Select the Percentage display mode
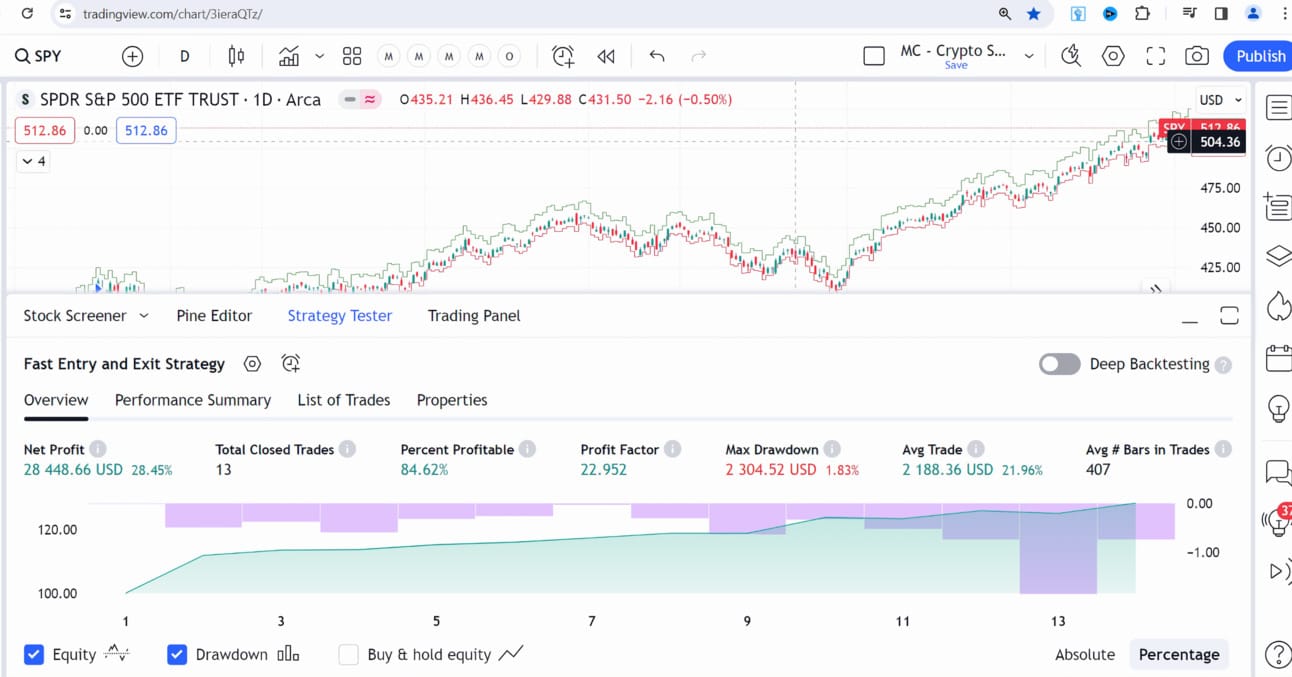 tap(1179, 655)
